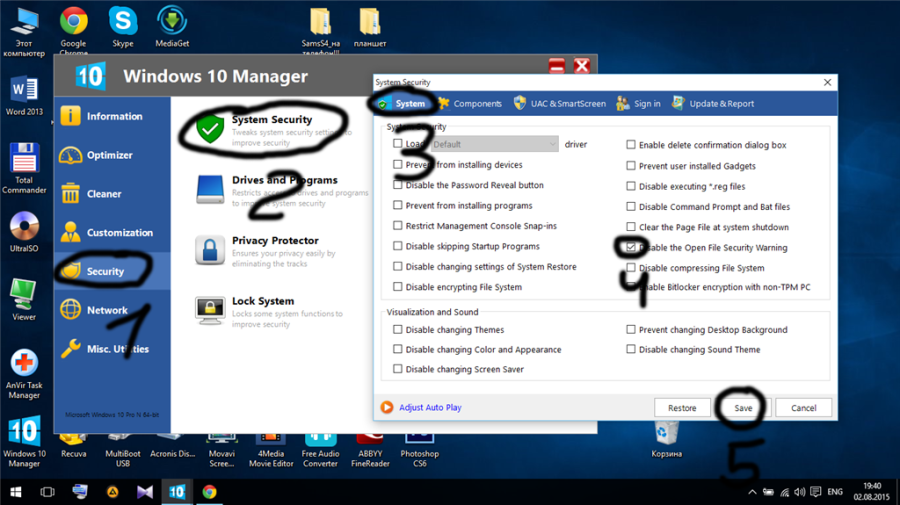Open Task View on the taskbar
This screenshot has width=900, height=505.
[x=47, y=492]
